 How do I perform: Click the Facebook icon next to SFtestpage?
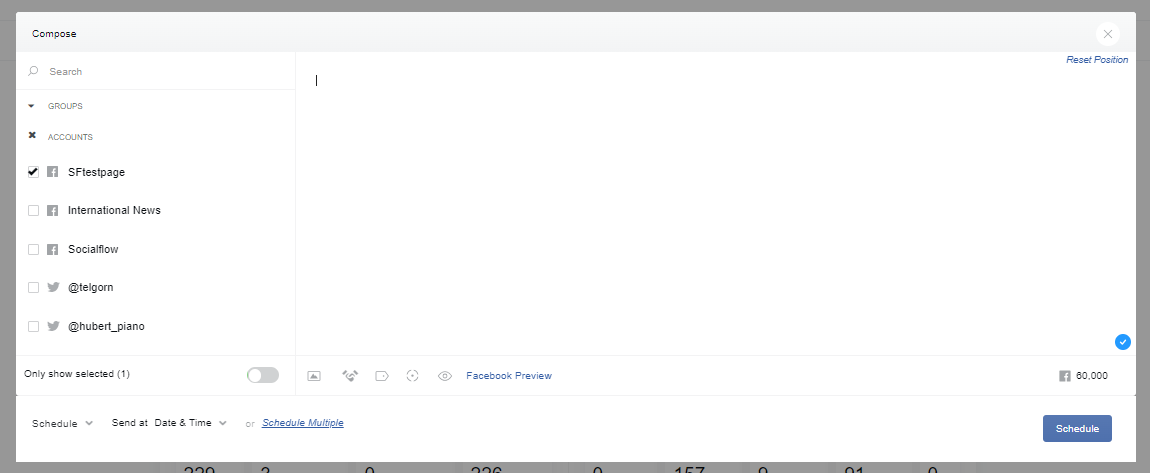[x=52, y=172]
